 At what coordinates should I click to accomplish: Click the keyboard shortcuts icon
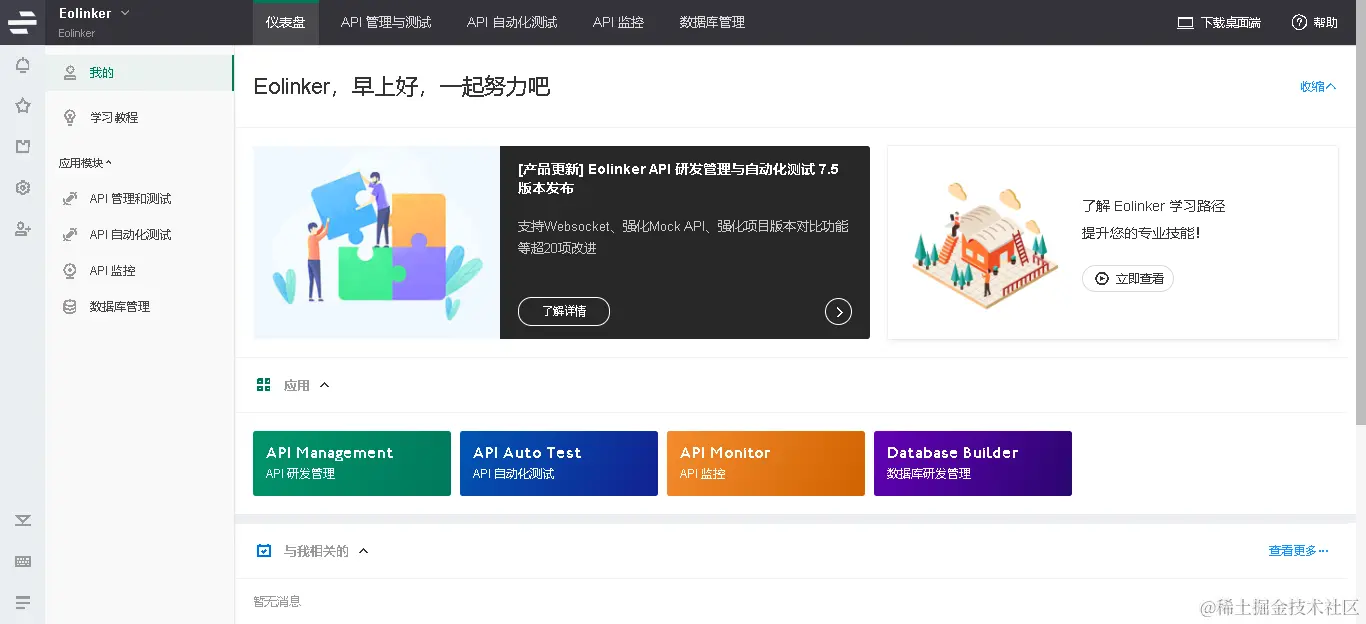(x=23, y=562)
